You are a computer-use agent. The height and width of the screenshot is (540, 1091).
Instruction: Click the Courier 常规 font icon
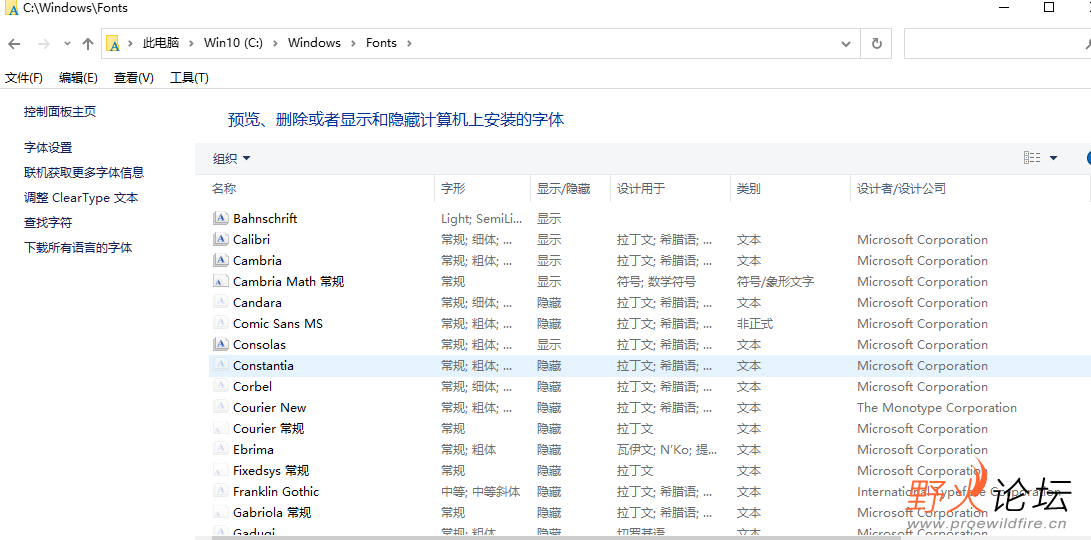click(221, 429)
